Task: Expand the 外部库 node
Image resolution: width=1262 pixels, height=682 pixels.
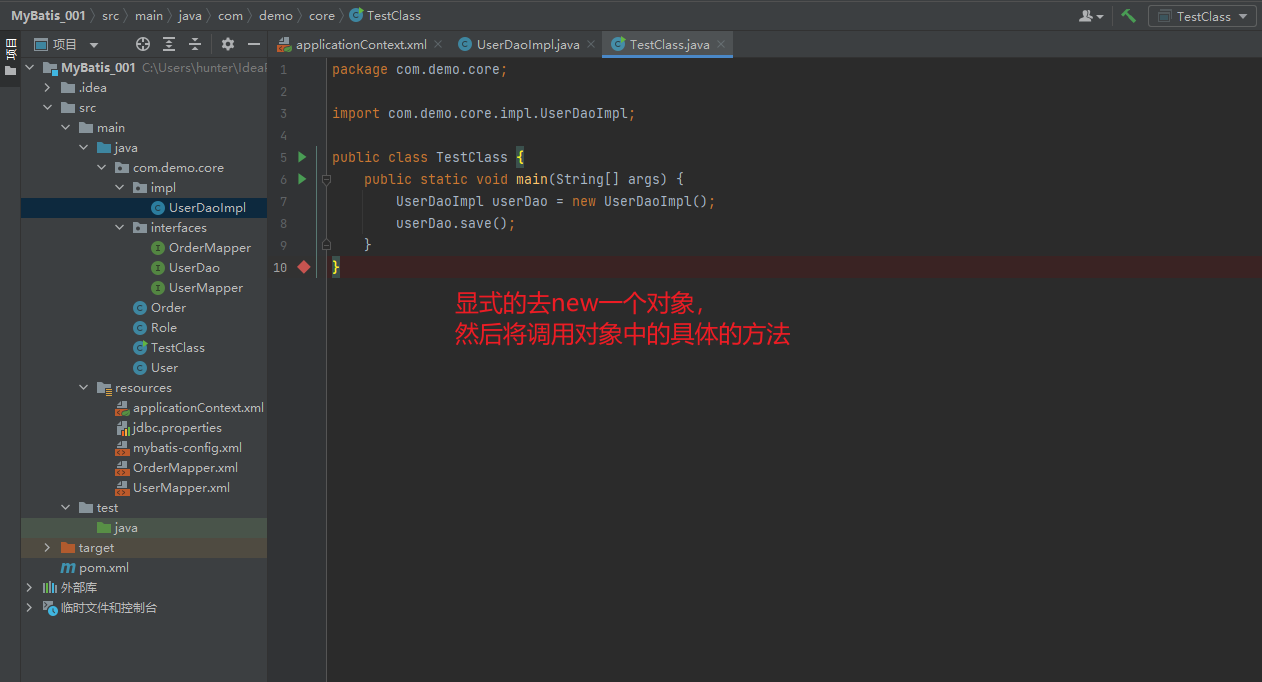Action: [x=30, y=588]
